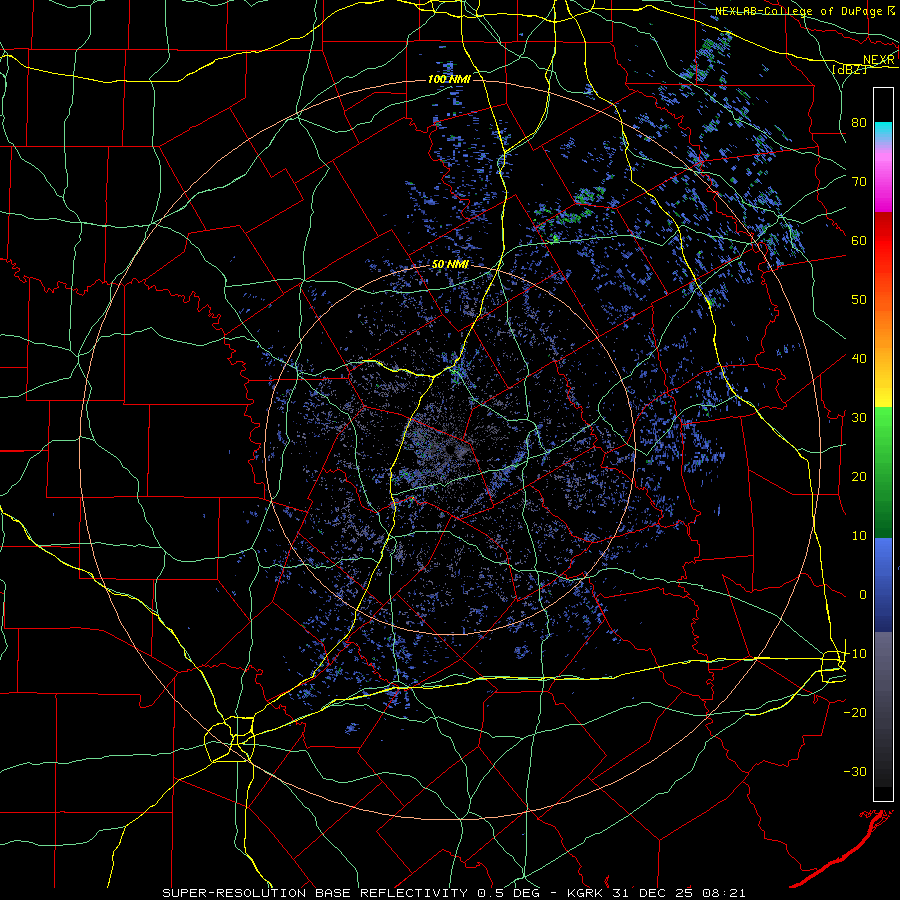Viewport: 900px width, 900px height.
Task: Click the 10 value on the color scale
Action: pos(859,536)
